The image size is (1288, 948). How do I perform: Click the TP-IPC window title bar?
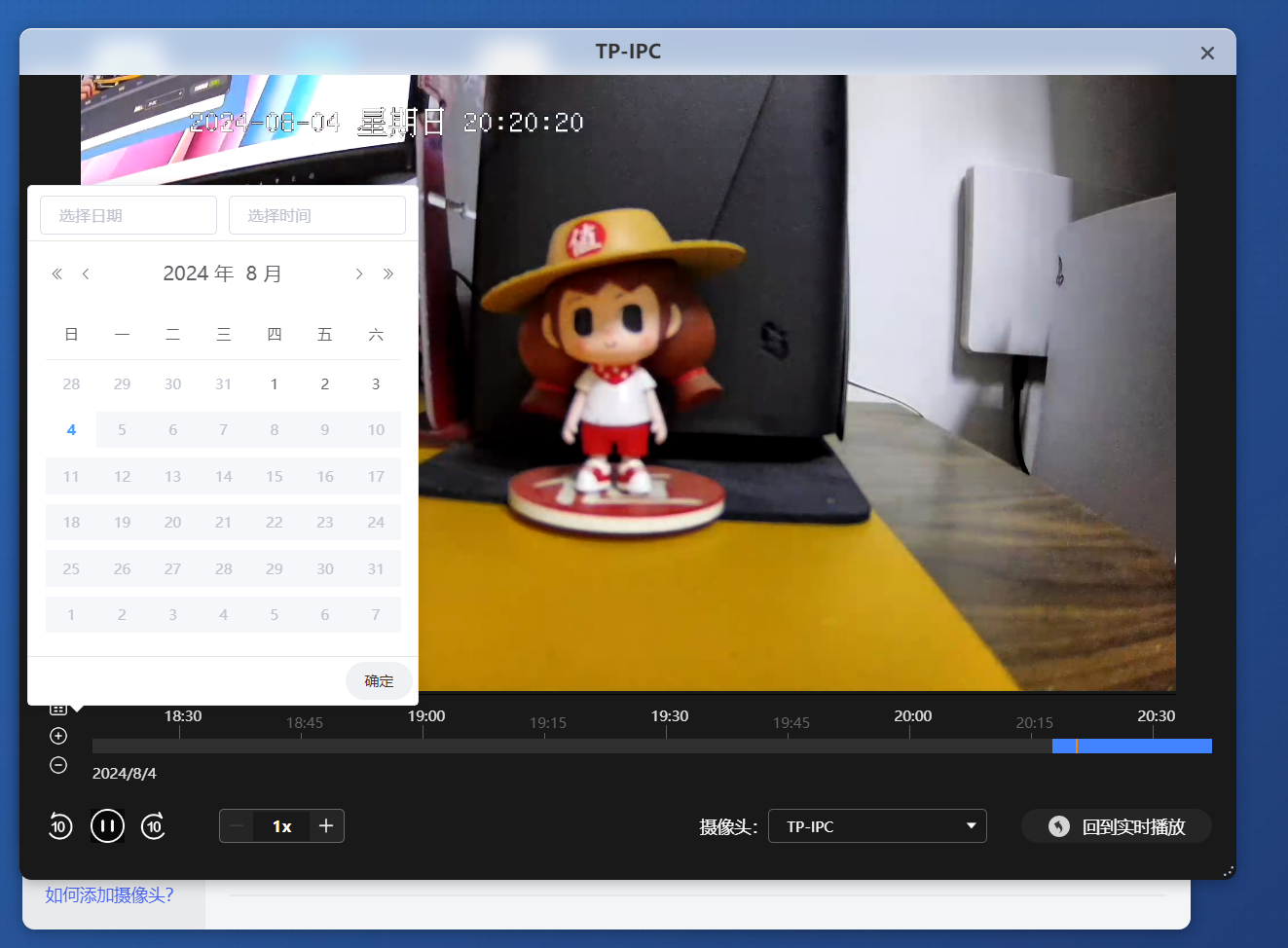click(628, 52)
